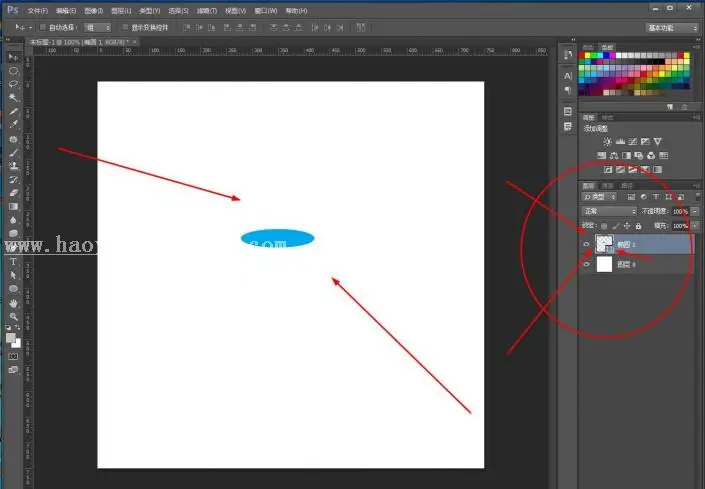The width and height of the screenshot is (705, 489).
Task: Hide the background layer eye
Action: coord(586,264)
